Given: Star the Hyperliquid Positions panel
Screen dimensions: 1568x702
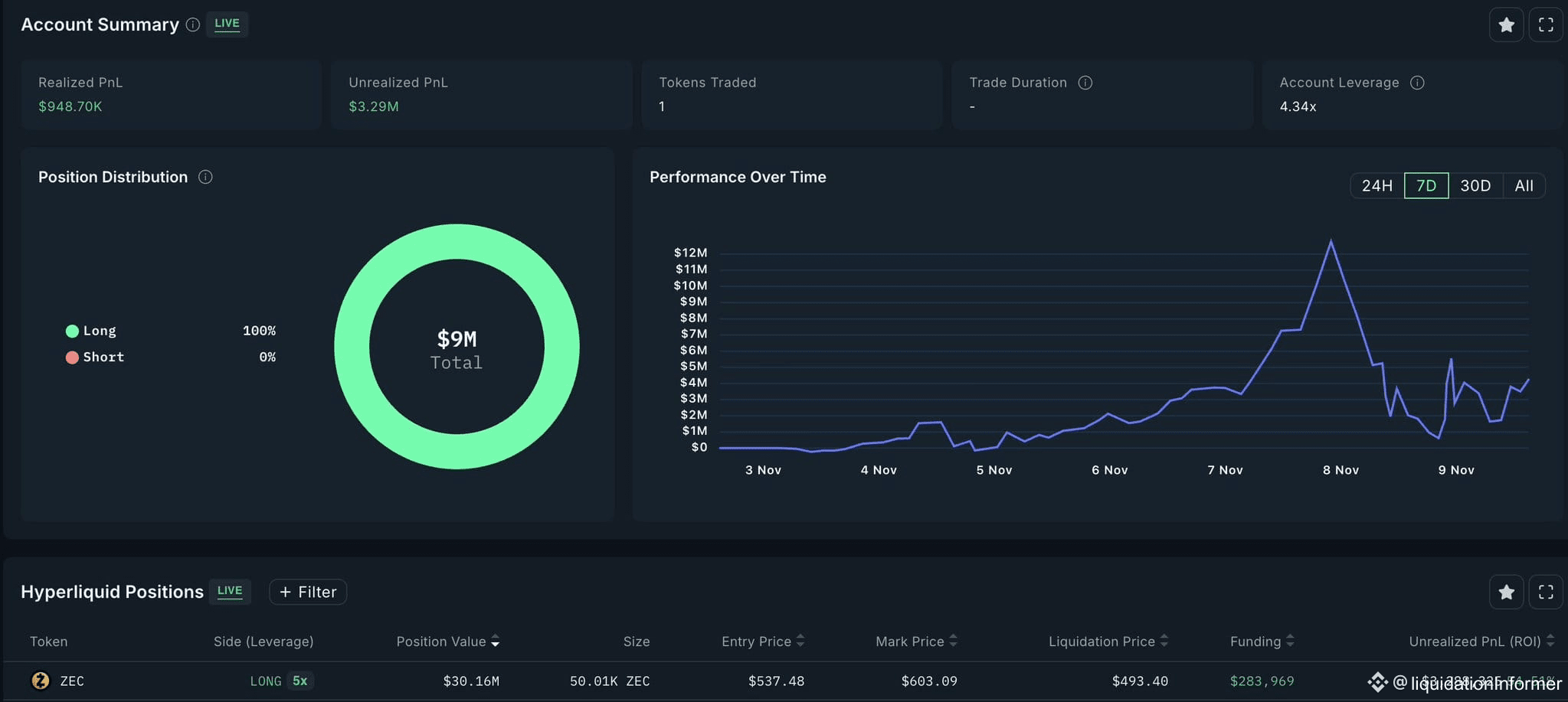Looking at the screenshot, I should (1506, 592).
